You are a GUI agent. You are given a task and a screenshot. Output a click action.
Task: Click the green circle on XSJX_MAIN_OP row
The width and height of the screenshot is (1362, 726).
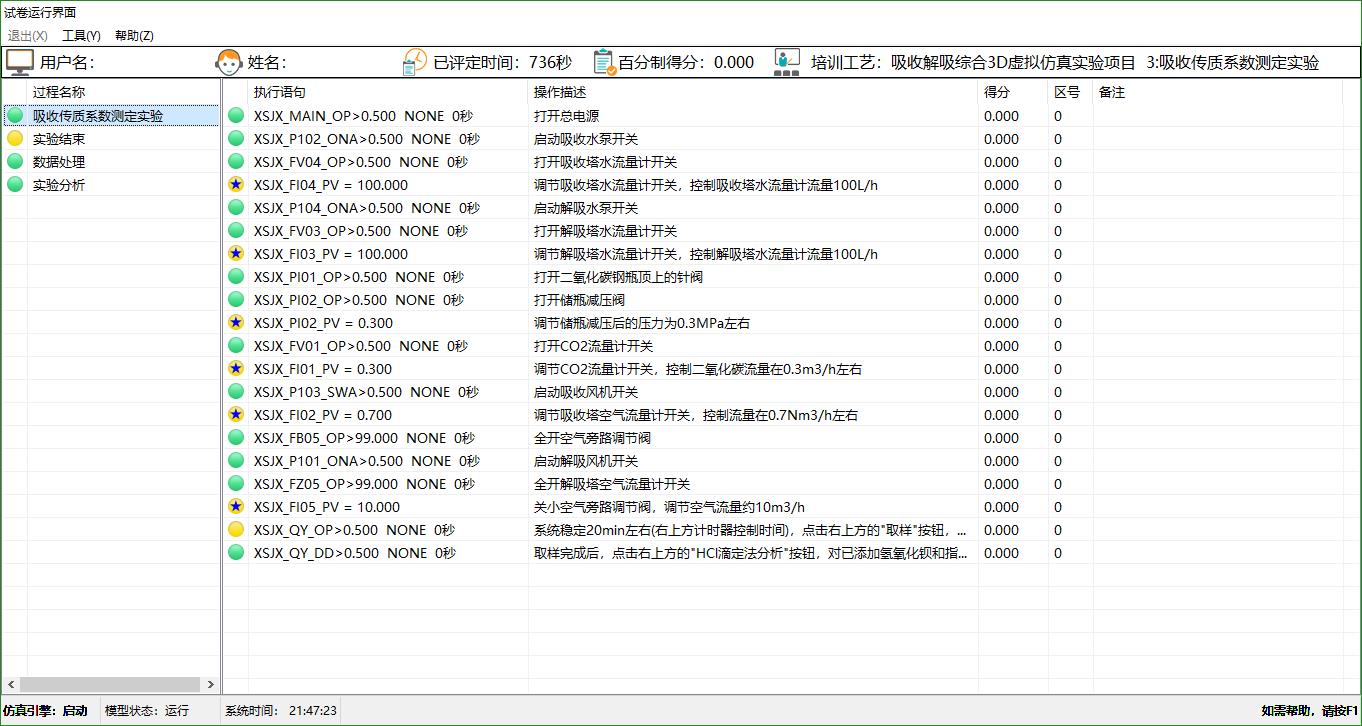236,115
